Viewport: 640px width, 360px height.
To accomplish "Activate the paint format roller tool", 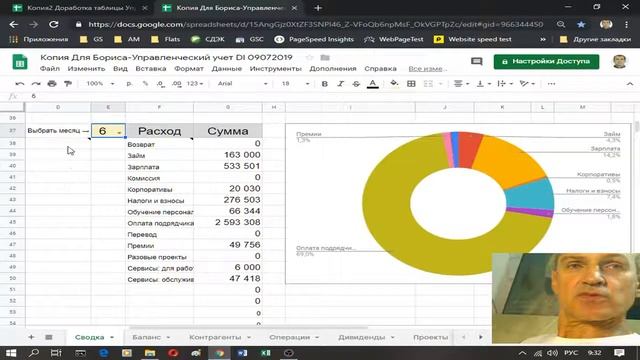I will pyautogui.click(x=68, y=84).
